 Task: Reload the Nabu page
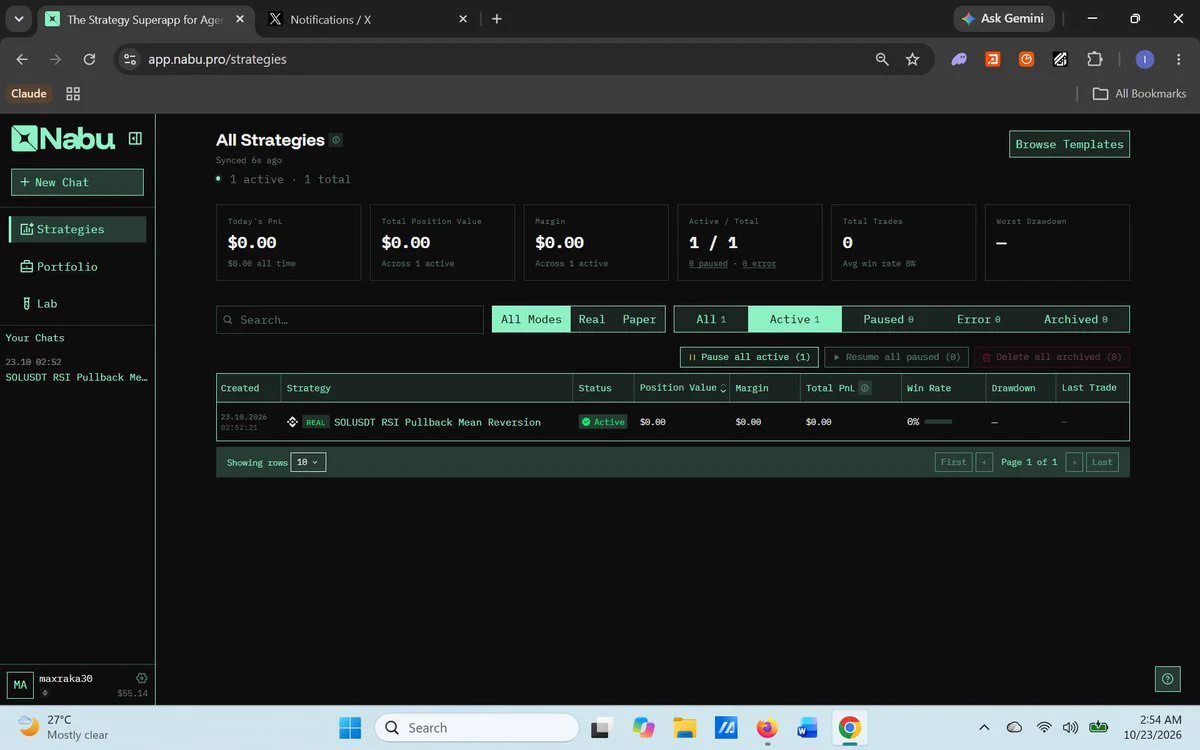coord(89,59)
